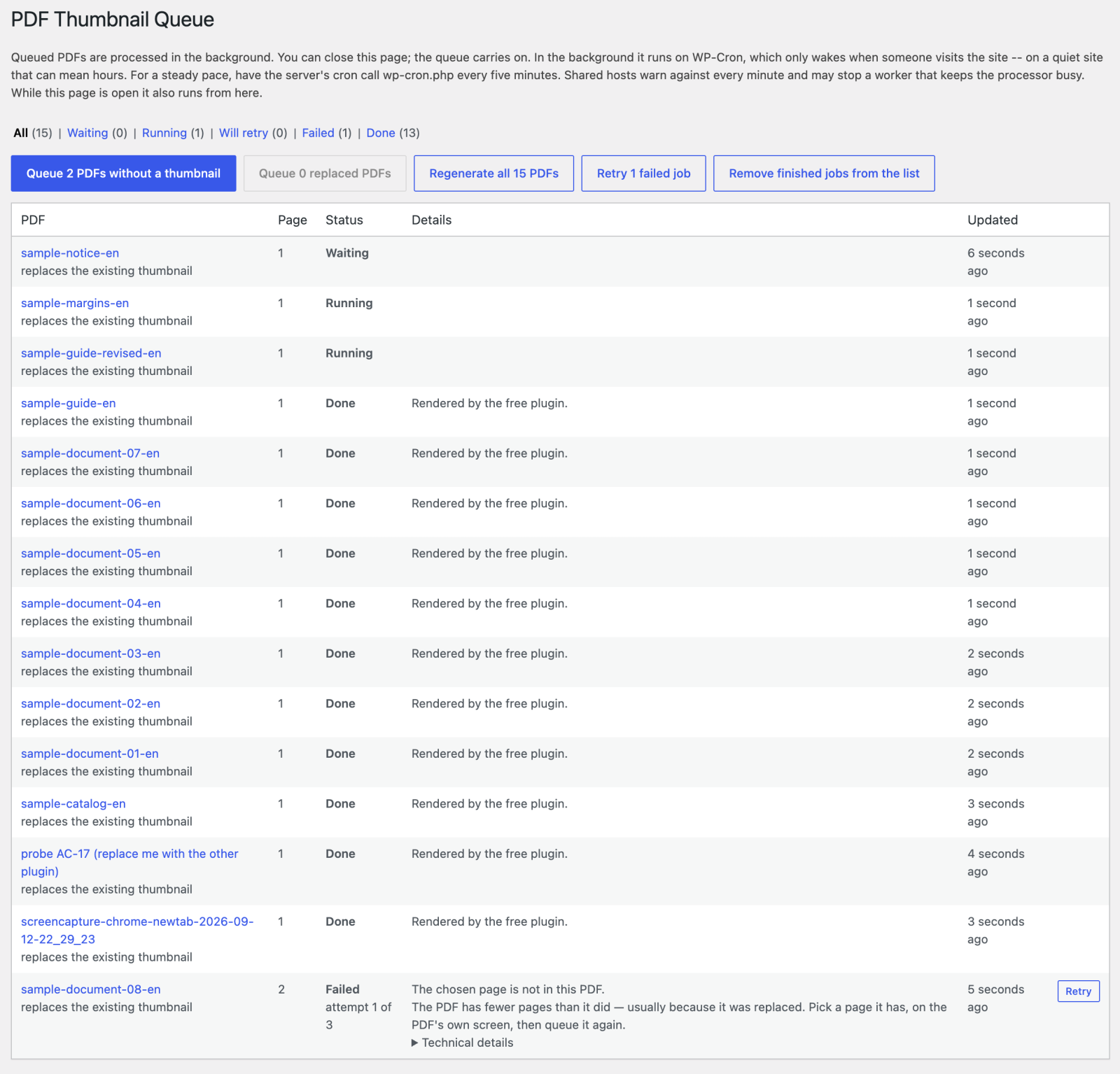Viewport: 1120px width, 1074px height.
Task: Retry 1 failed job button
Action: pos(643,174)
